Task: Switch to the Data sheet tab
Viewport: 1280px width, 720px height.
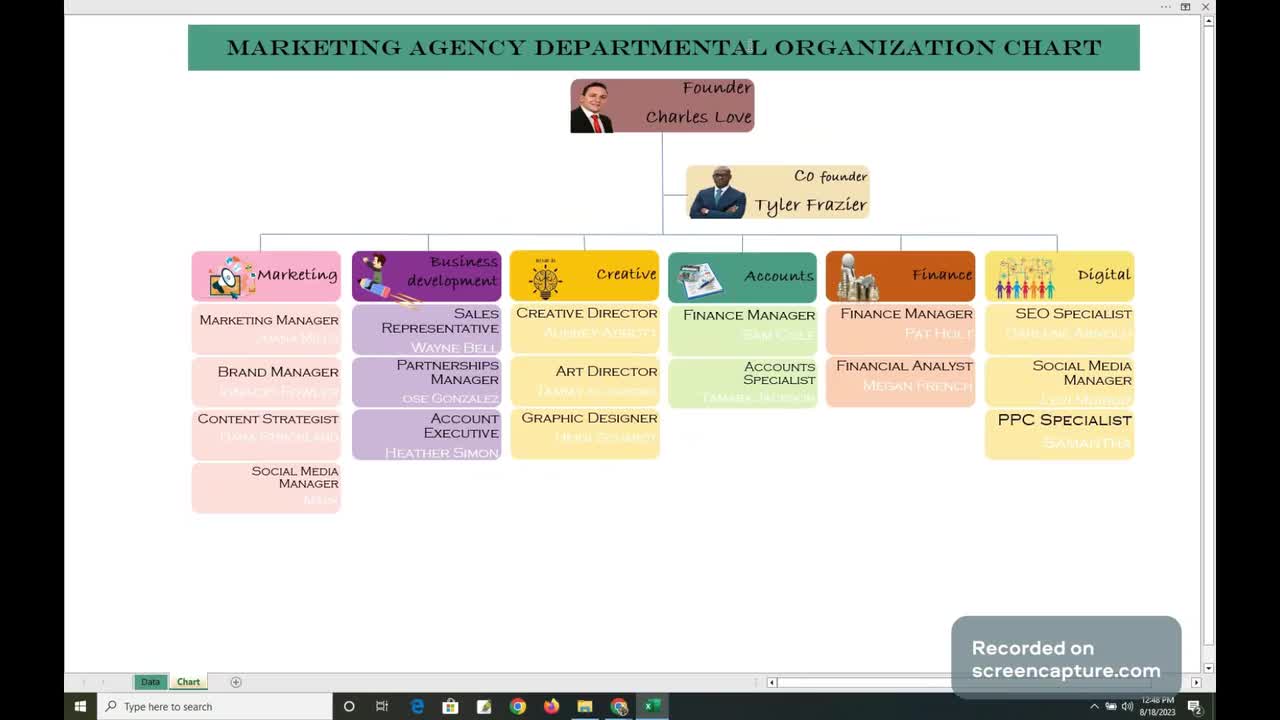Action: coord(150,681)
